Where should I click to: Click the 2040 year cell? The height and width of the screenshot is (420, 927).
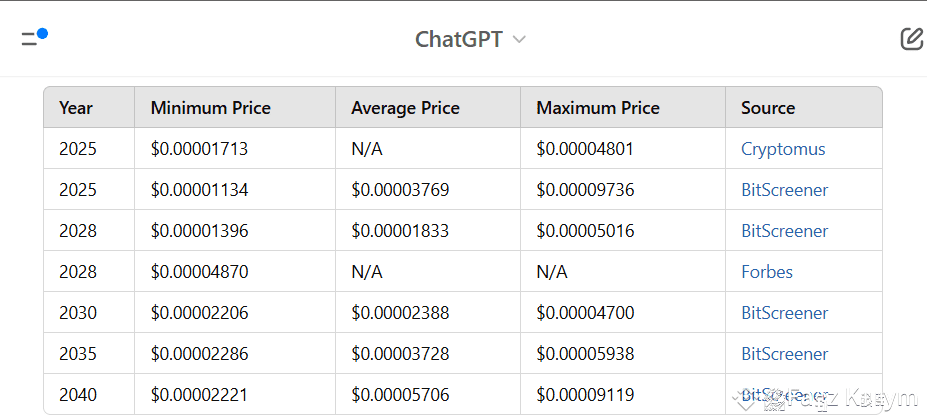click(78, 395)
